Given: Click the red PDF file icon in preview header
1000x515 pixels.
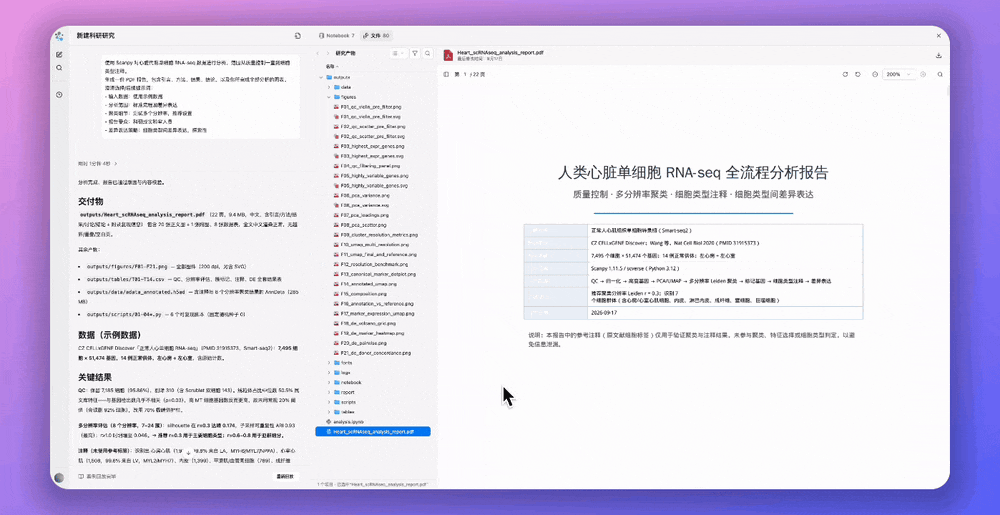Looking at the screenshot, I should [449, 55].
